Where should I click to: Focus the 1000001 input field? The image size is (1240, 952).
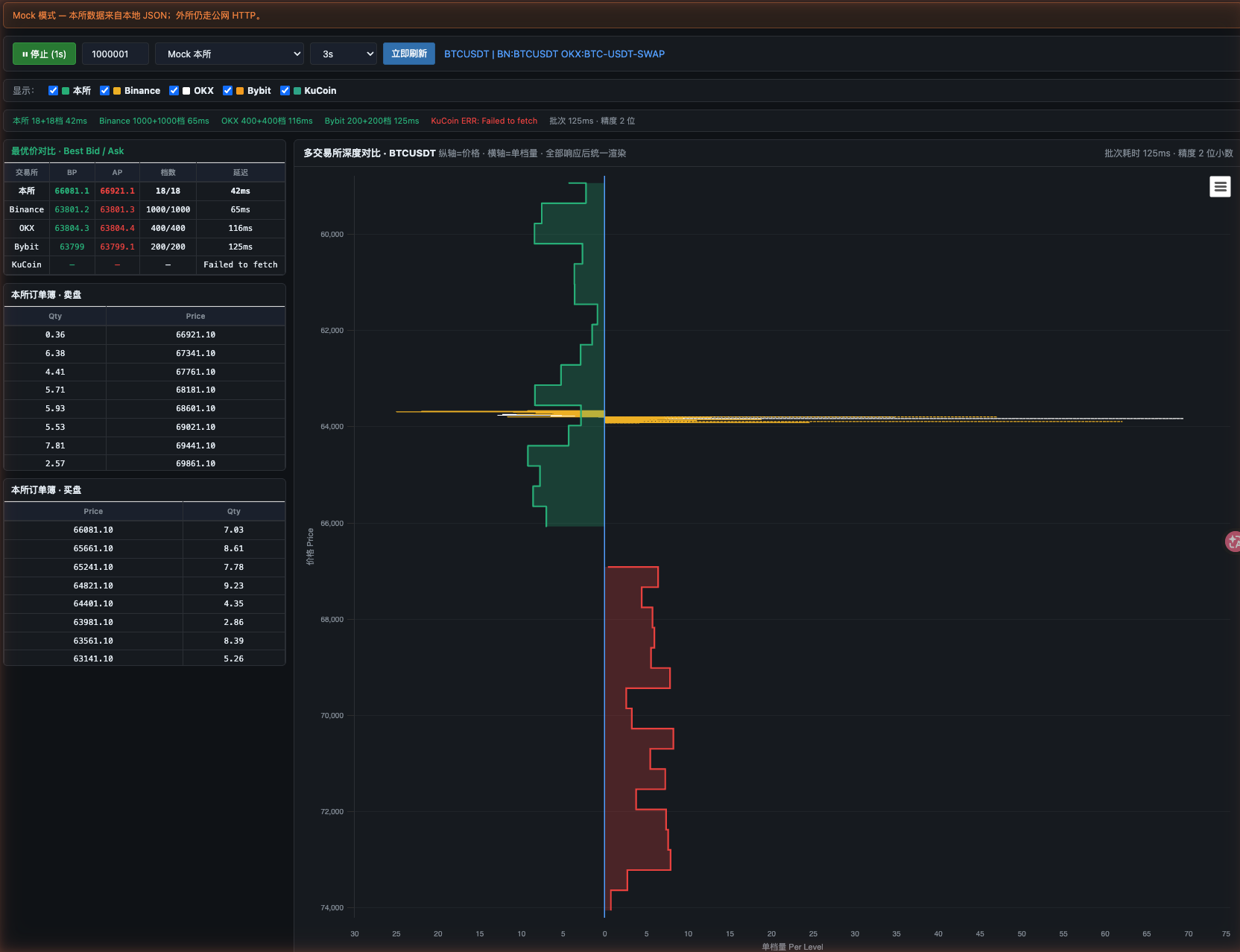click(x=116, y=54)
